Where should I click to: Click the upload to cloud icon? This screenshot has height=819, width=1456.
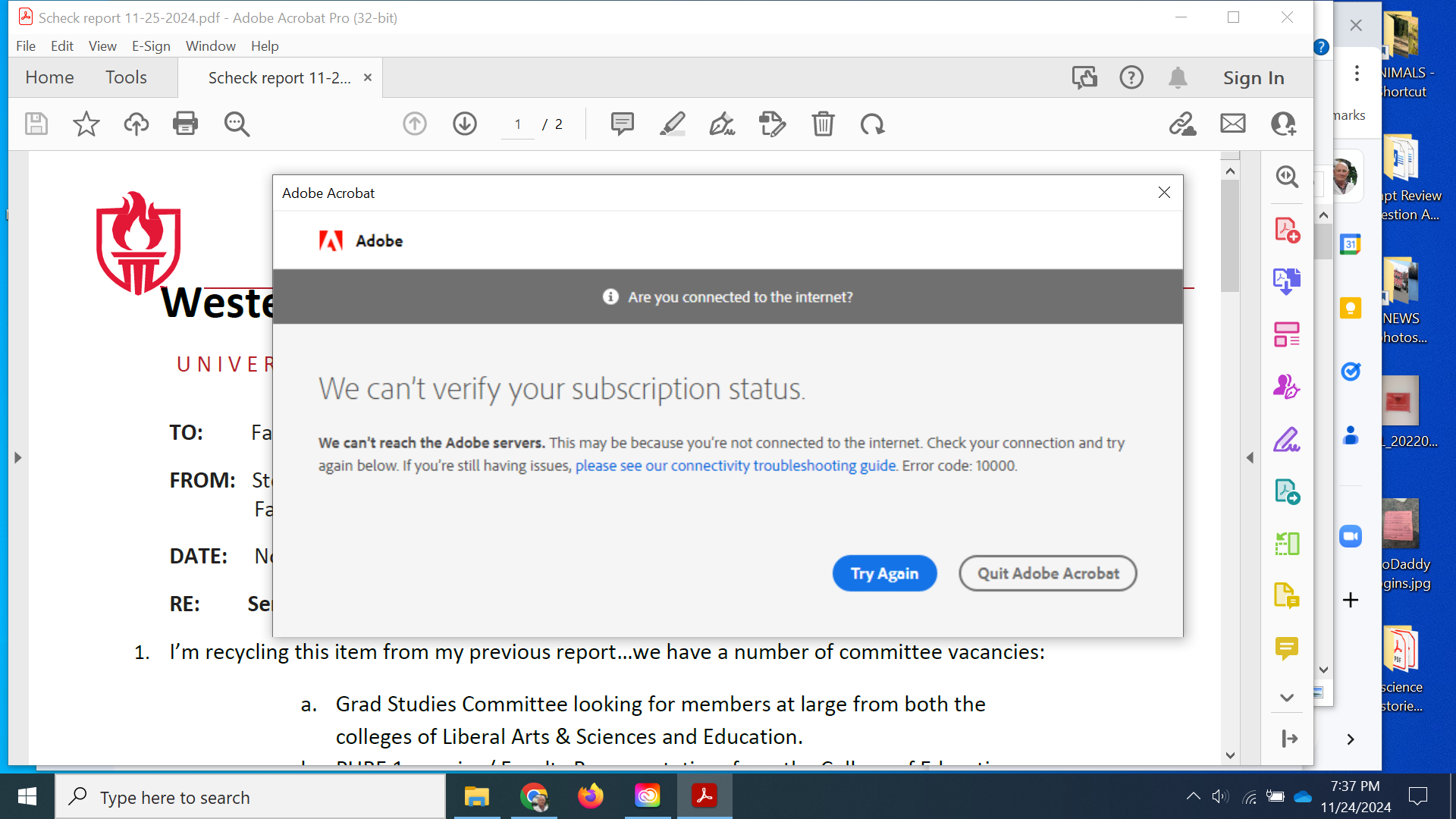(136, 124)
